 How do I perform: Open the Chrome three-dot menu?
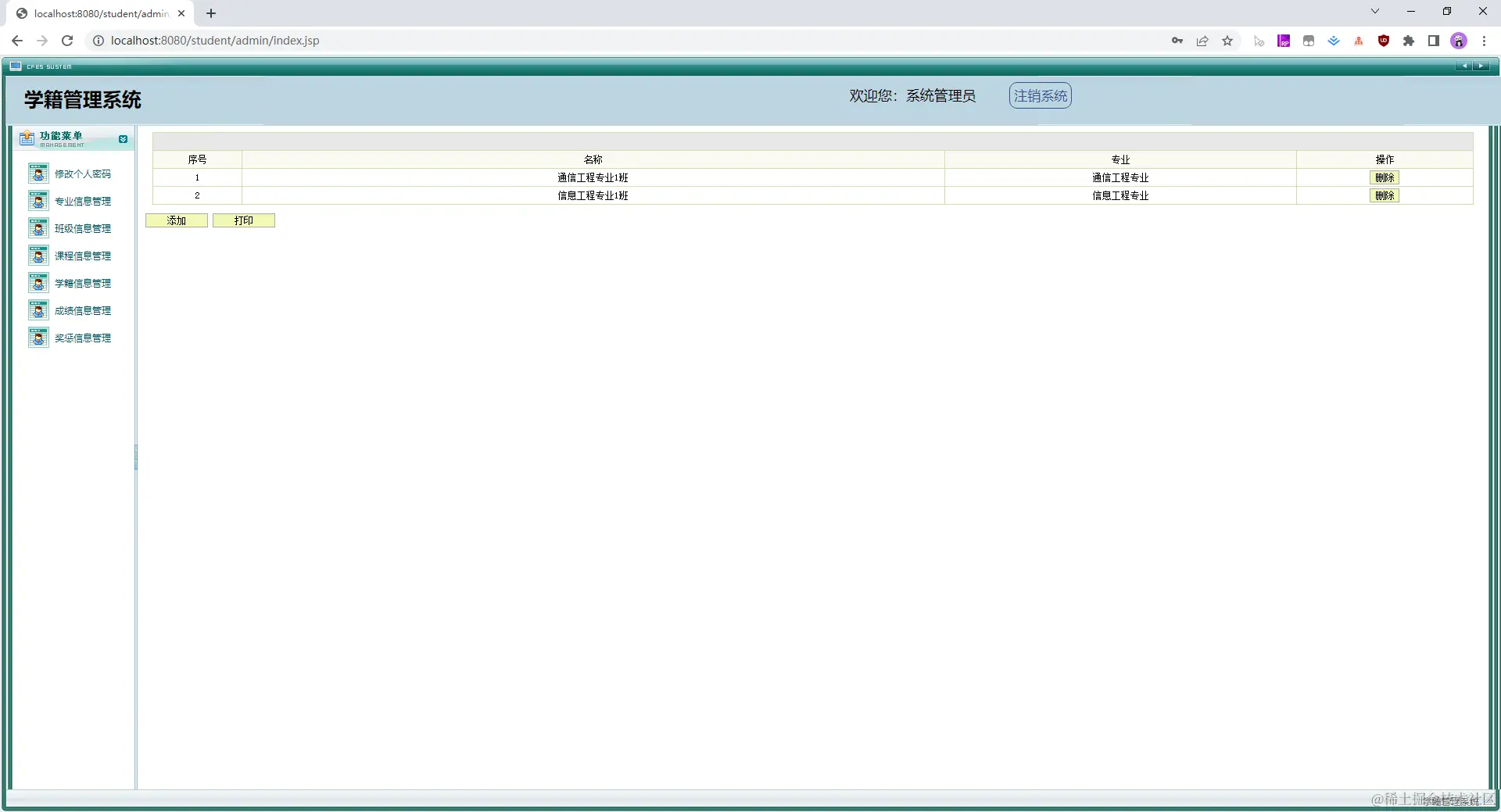pyautogui.click(x=1484, y=41)
